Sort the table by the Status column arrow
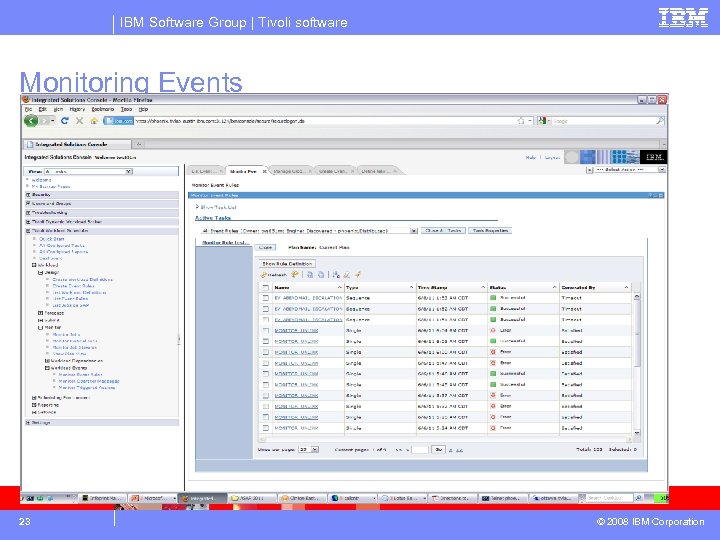This screenshot has width=720, height=540. click(x=554, y=287)
